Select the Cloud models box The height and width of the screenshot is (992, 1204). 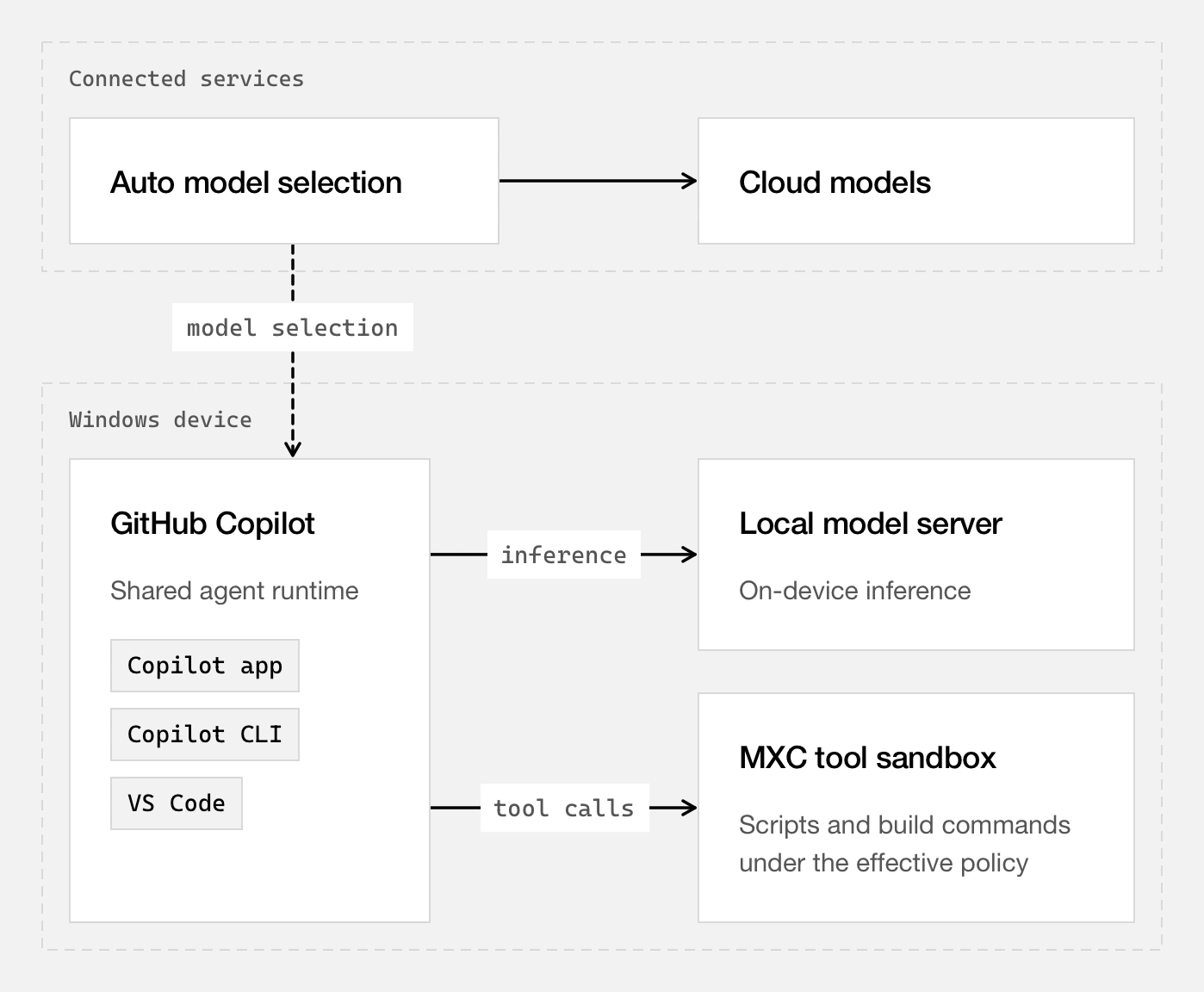tap(916, 181)
